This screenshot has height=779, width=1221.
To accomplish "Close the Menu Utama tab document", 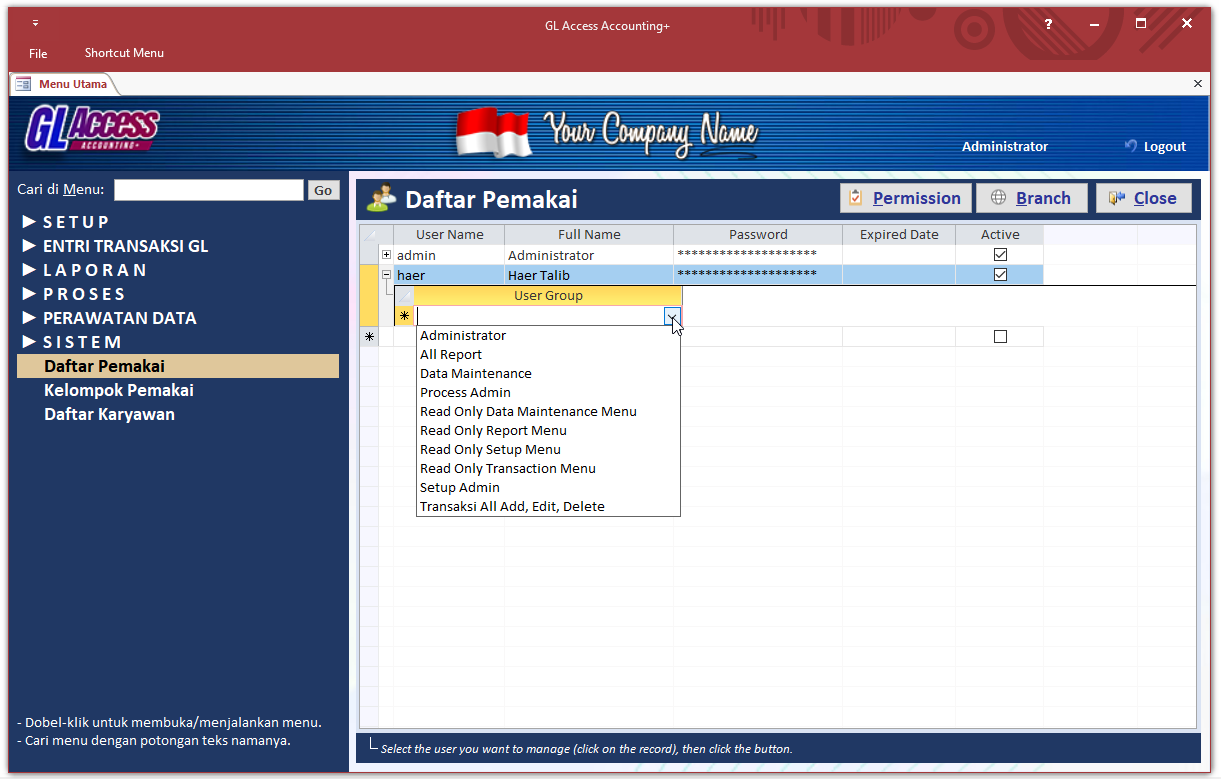I will (1198, 84).
